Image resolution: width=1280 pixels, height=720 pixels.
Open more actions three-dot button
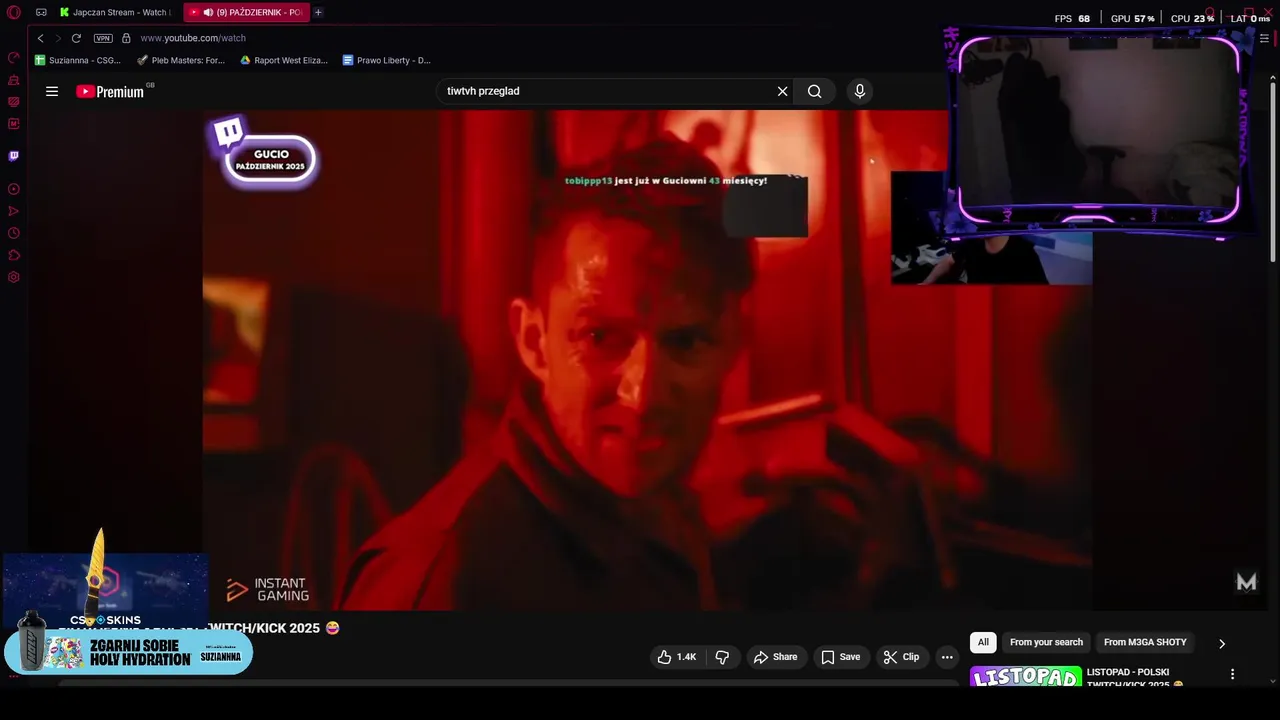click(x=947, y=657)
